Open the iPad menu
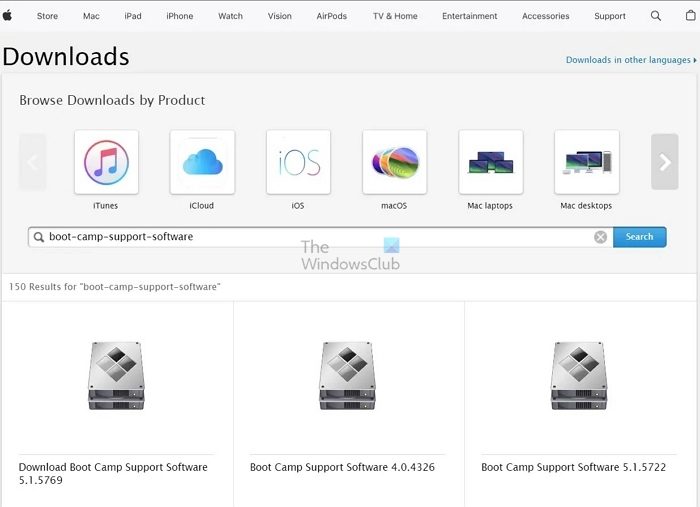 click(133, 16)
